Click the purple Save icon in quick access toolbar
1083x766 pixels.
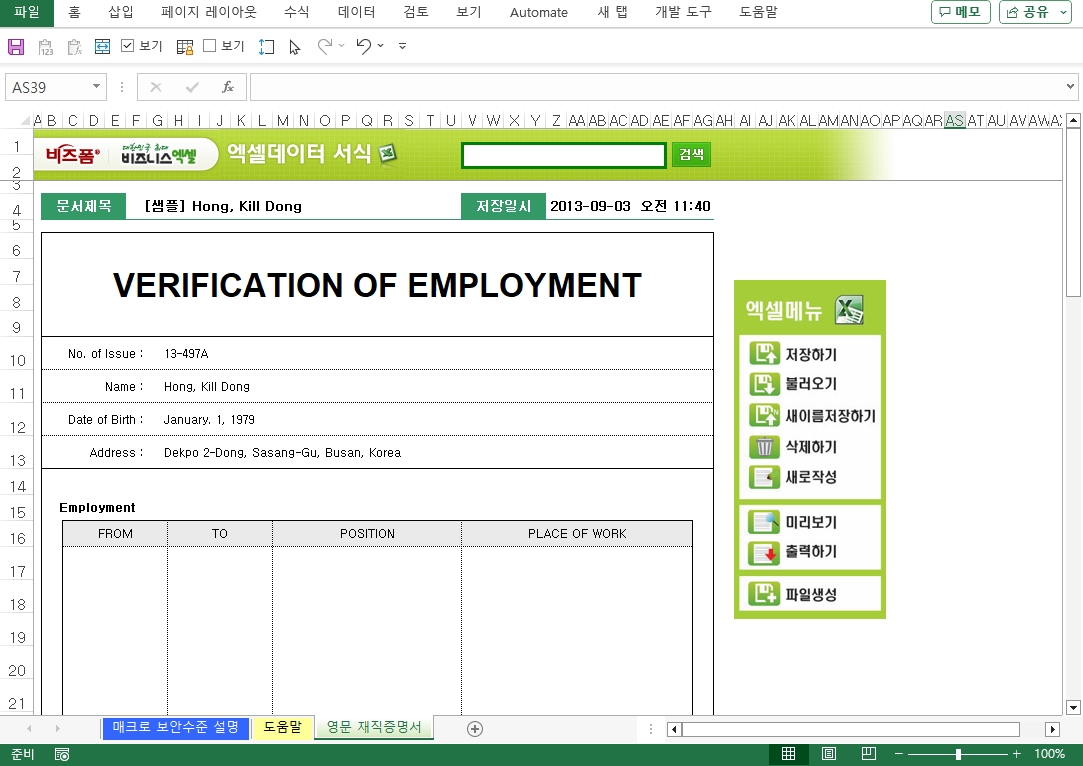[x=16, y=46]
